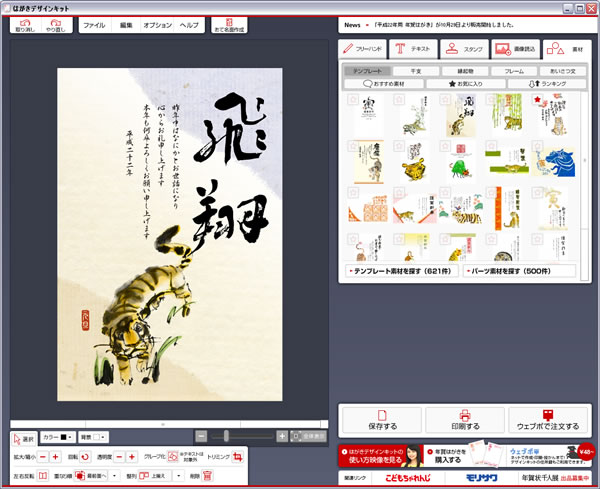Open the カラー color dropdown
The height and width of the screenshot is (489, 600).
pos(70,437)
